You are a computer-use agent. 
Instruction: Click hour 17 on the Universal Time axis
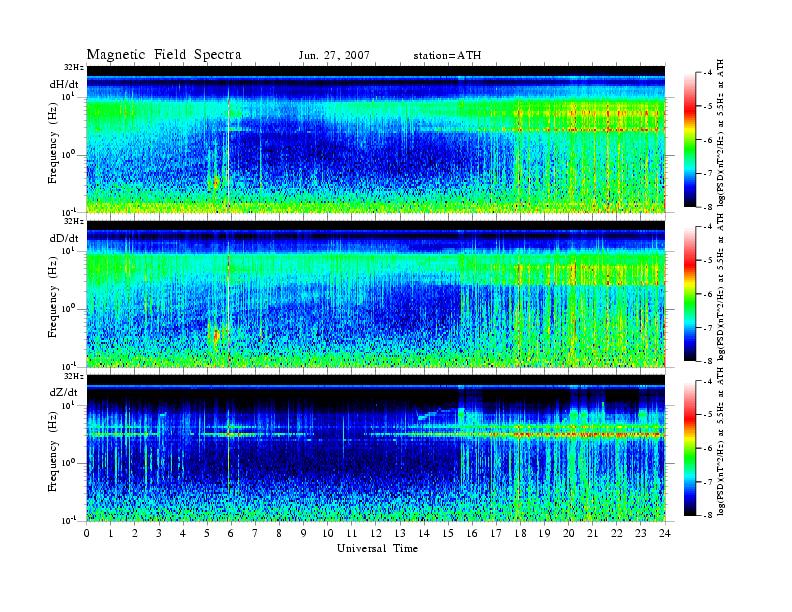pyautogui.click(x=496, y=533)
